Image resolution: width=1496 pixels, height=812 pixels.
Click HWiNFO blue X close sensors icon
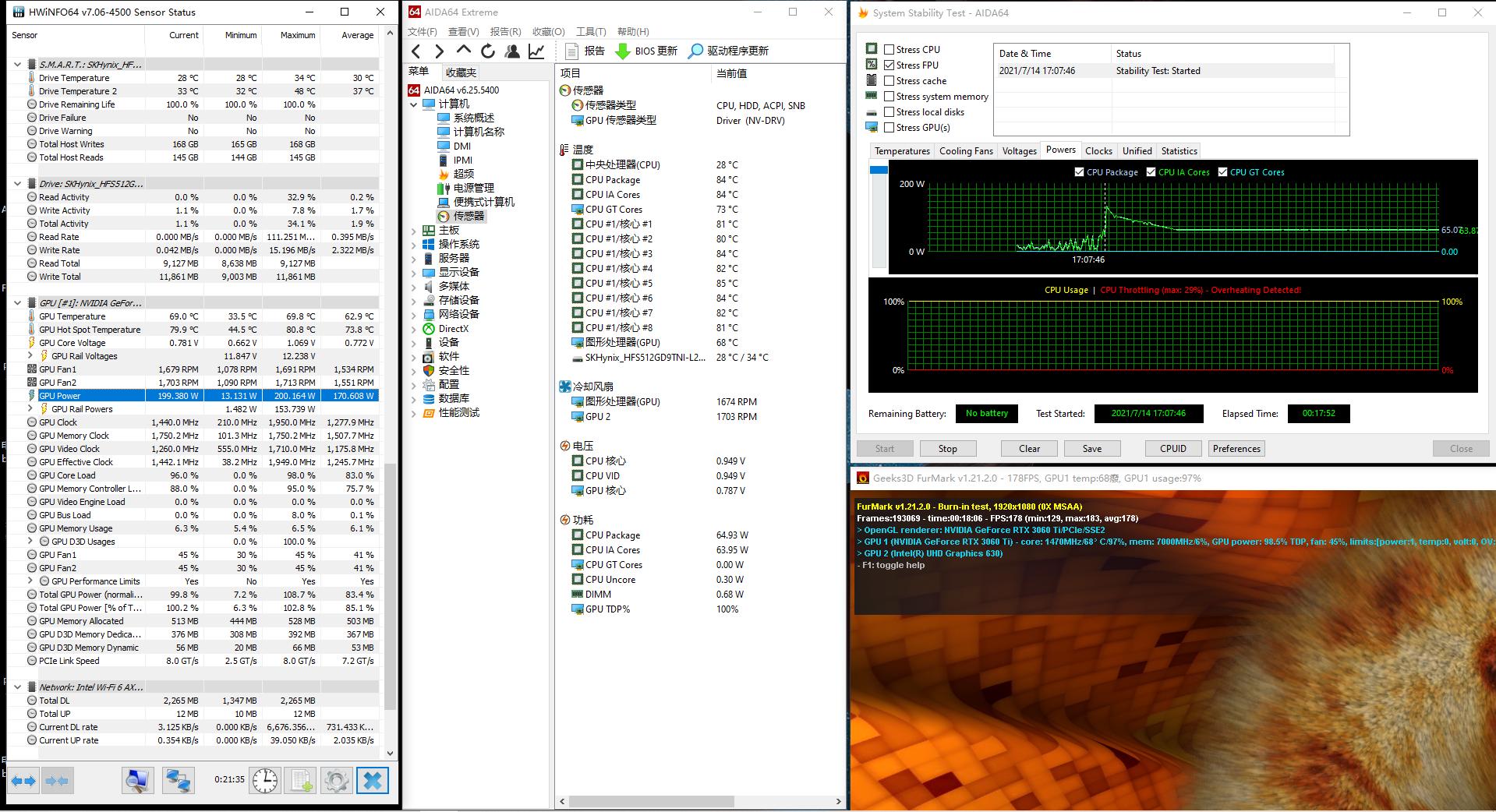373,780
